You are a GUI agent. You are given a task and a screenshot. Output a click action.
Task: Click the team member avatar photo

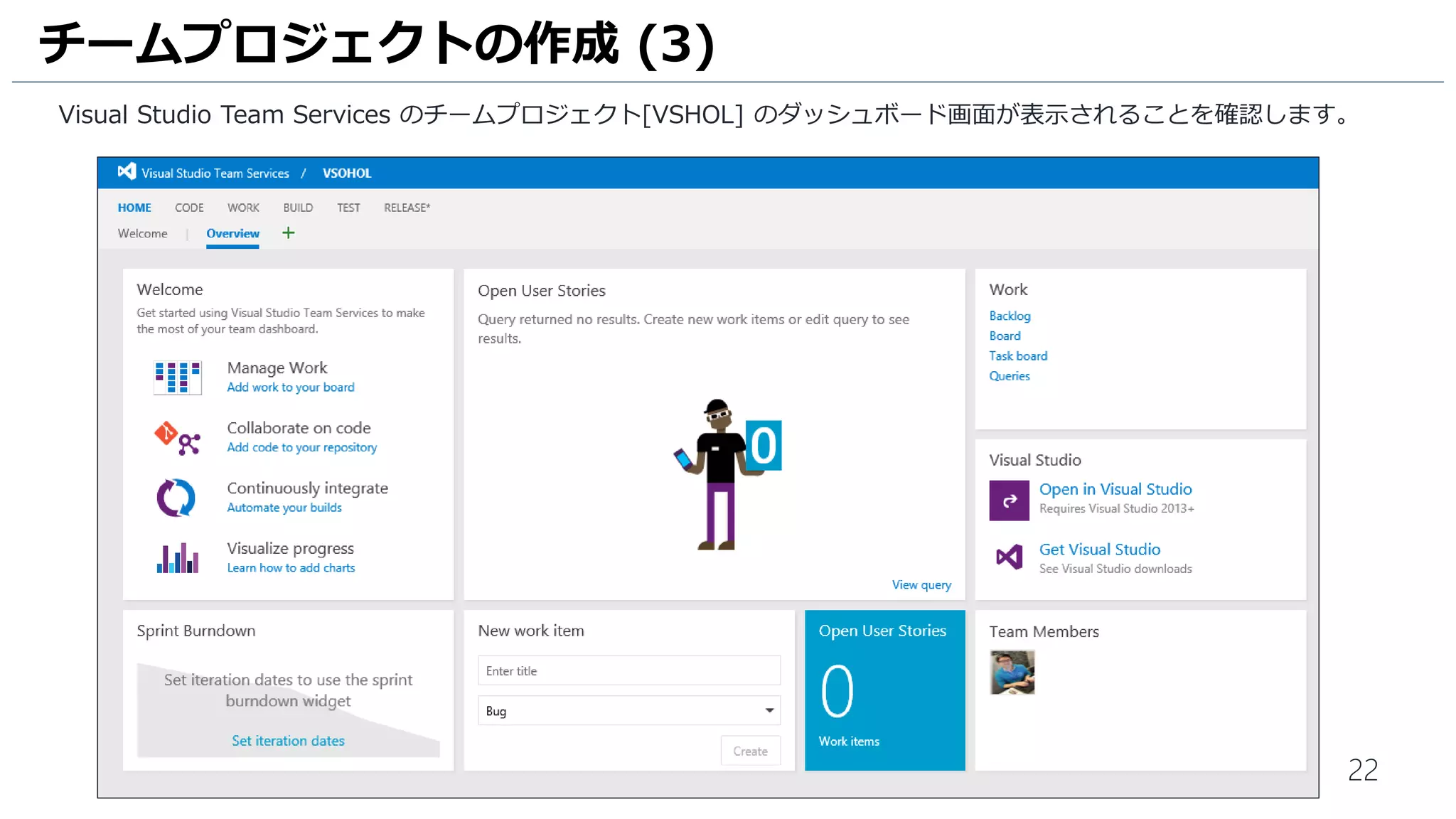click(x=1012, y=673)
